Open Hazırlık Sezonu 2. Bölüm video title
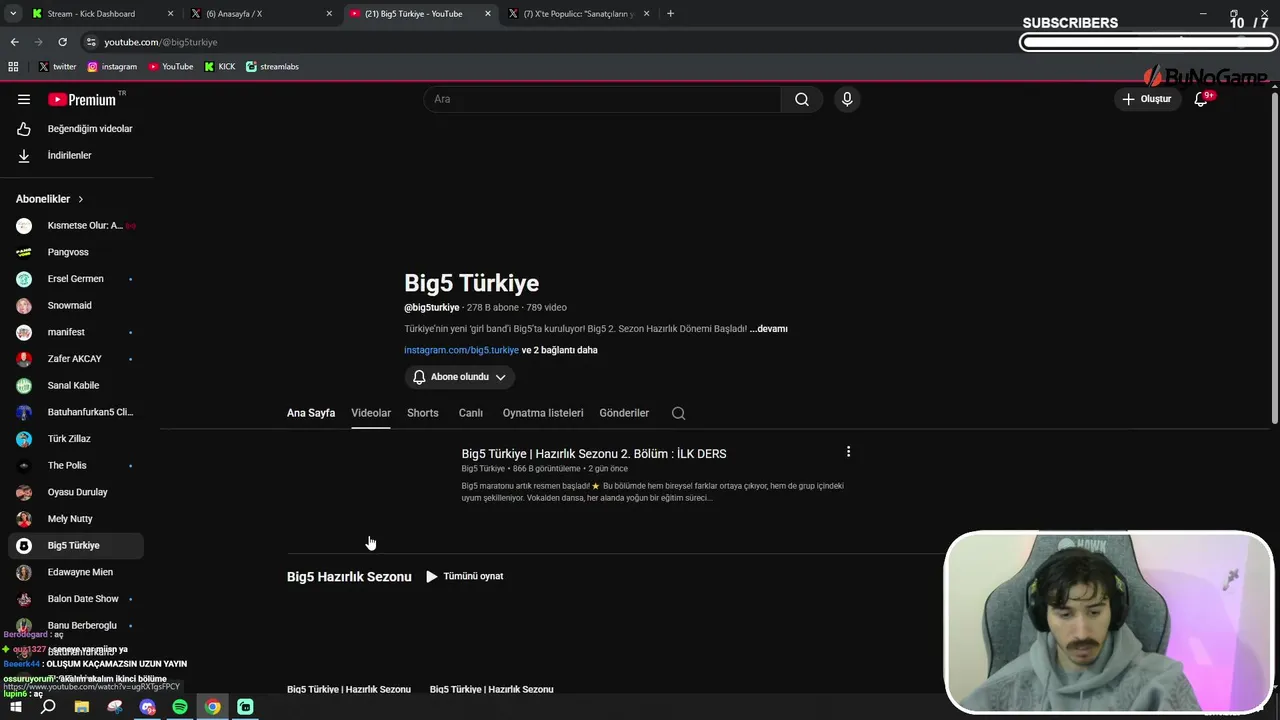 (594, 454)
